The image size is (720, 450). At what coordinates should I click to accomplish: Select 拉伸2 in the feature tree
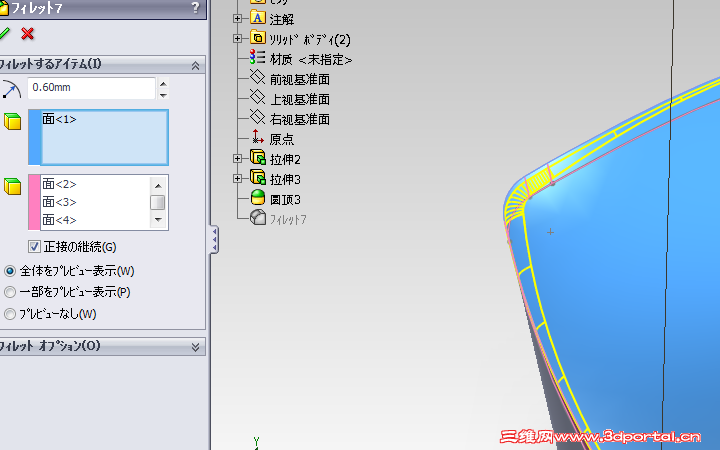(285, 159)
